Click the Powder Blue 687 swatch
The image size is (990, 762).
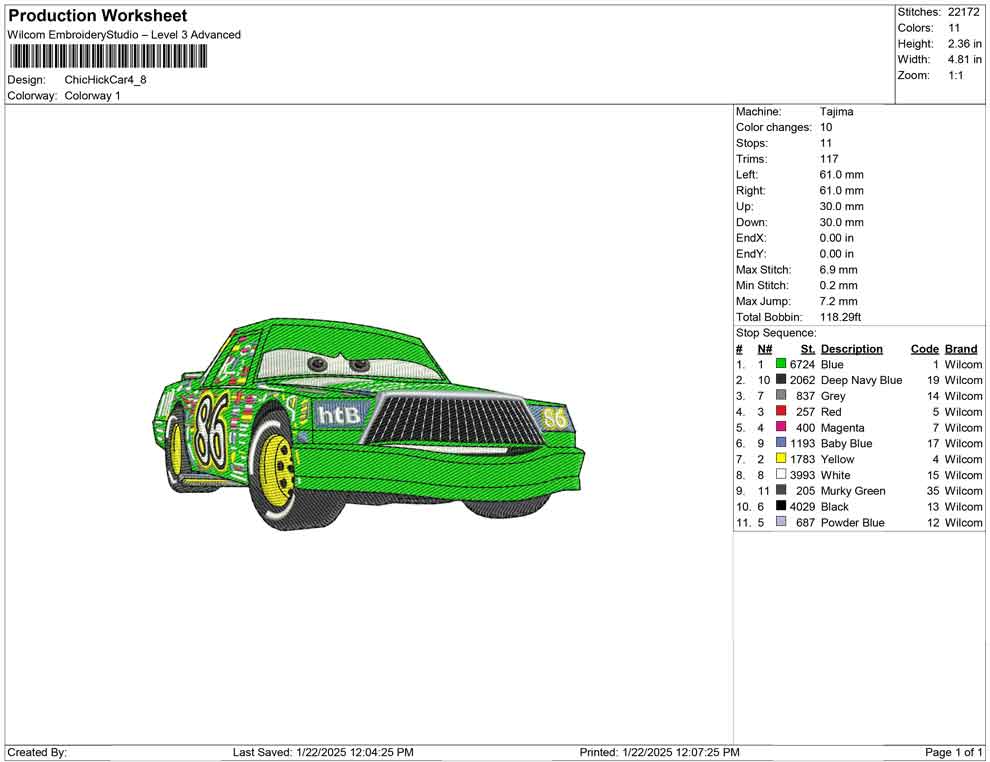pos(781,521)
